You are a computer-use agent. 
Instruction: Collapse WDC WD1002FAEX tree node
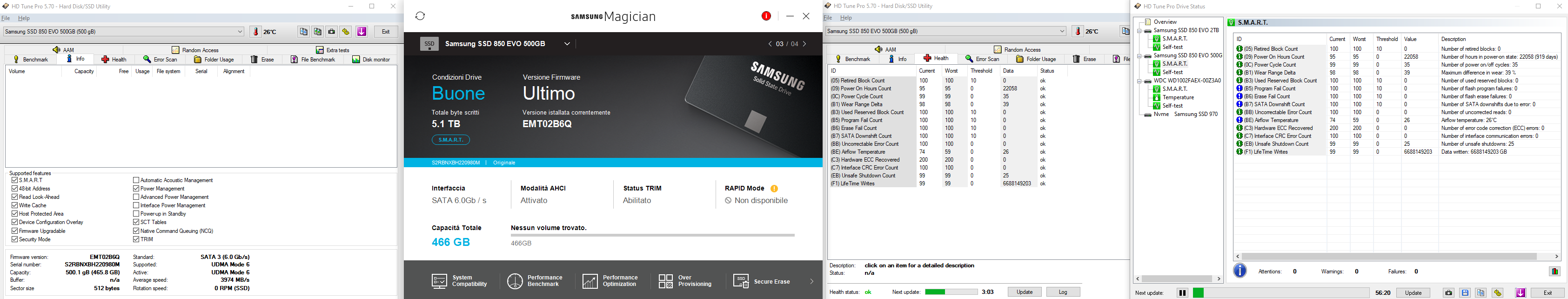pos(1139,81)
